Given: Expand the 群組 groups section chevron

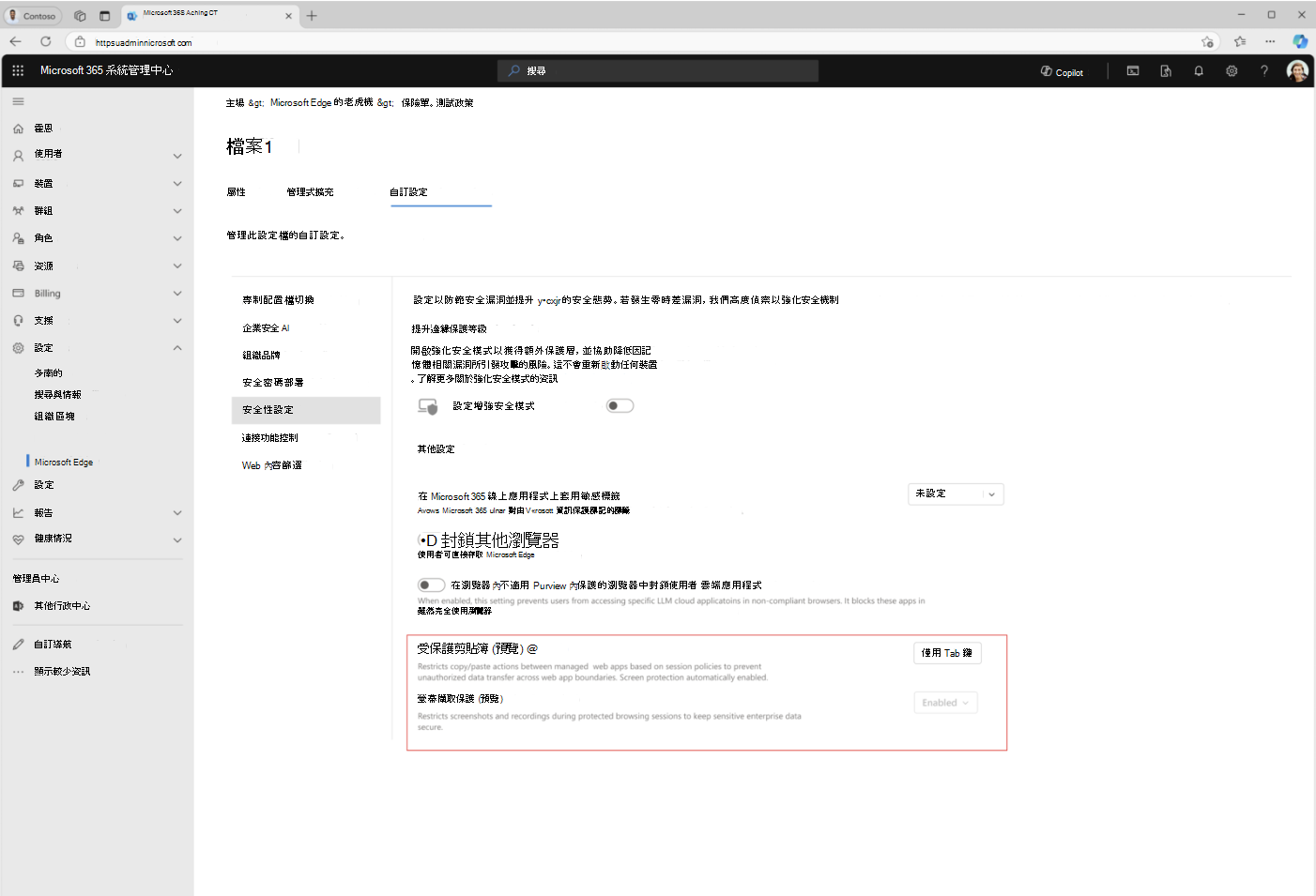Looking at the screenshot, I should [x=177, y=211].
